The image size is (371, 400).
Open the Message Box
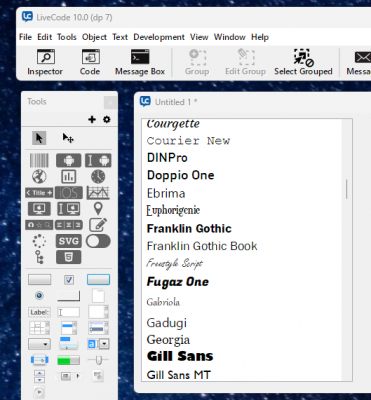tap(140, 62)
